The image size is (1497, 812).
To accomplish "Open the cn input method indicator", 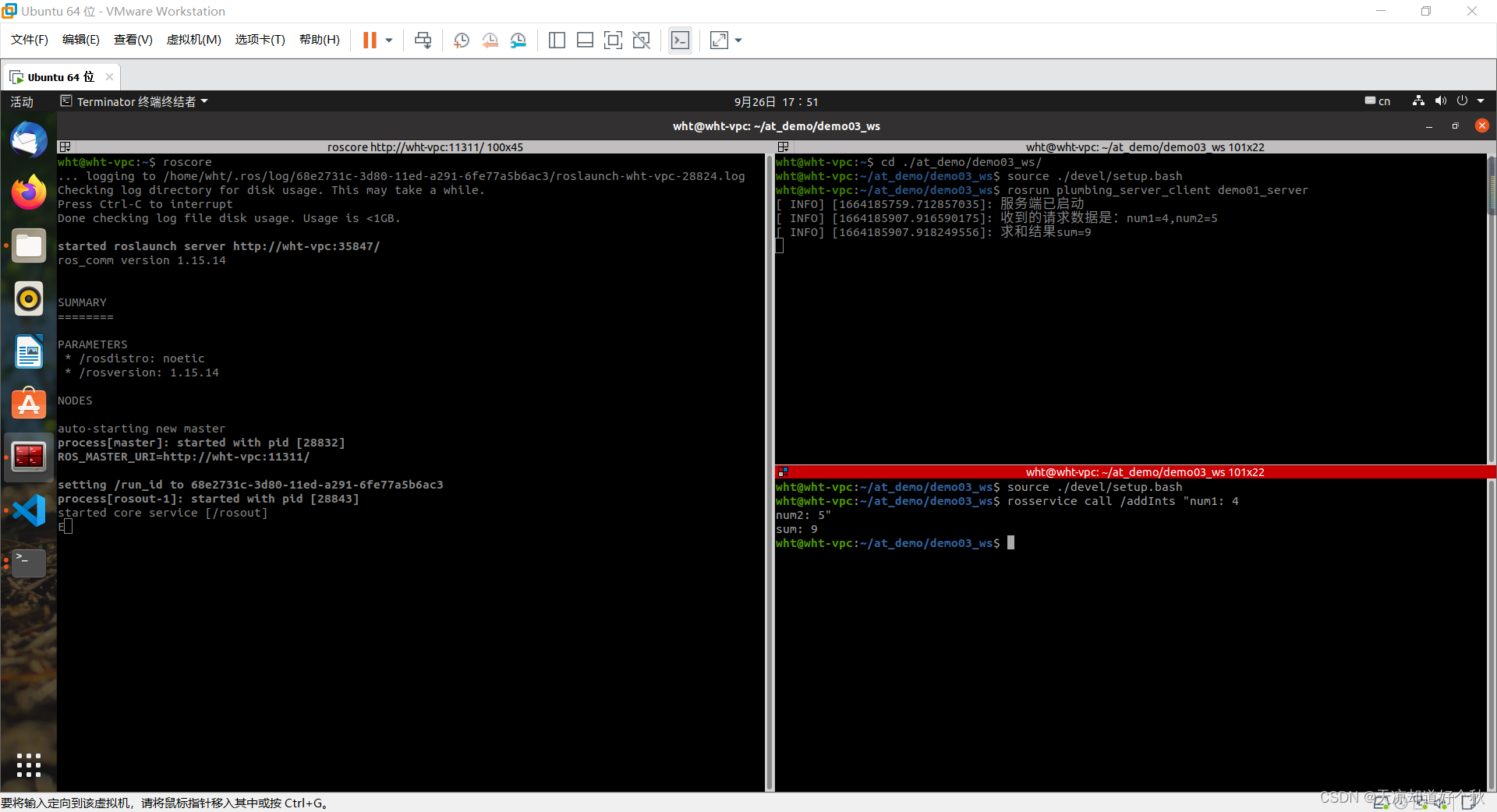I will pyautogui.click(x=1378, y=101).
